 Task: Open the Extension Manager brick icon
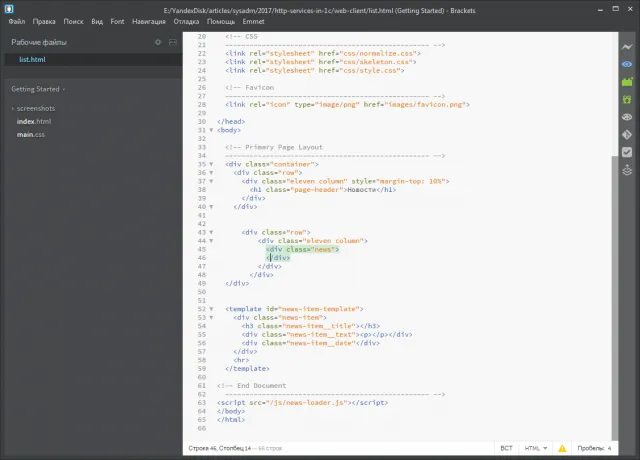point(627,82)
